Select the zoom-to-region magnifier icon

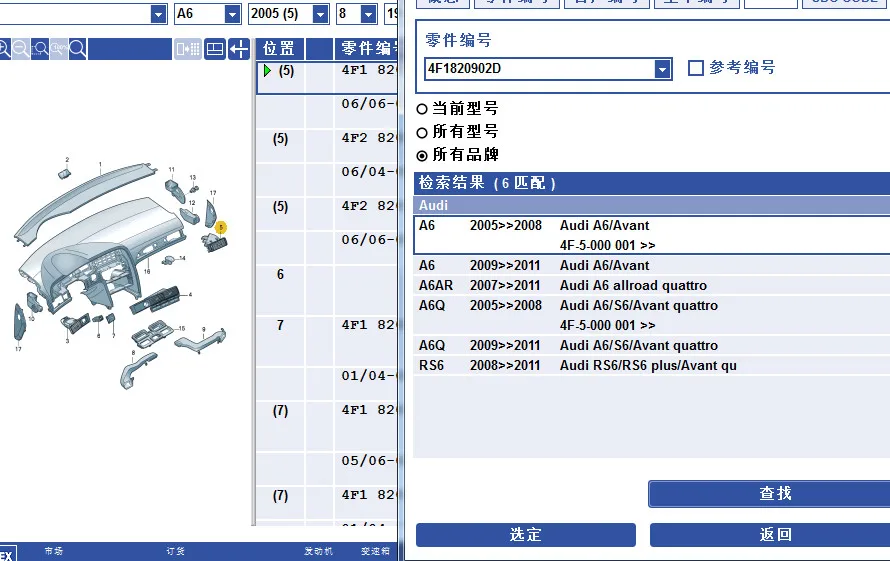coord(40,49)
